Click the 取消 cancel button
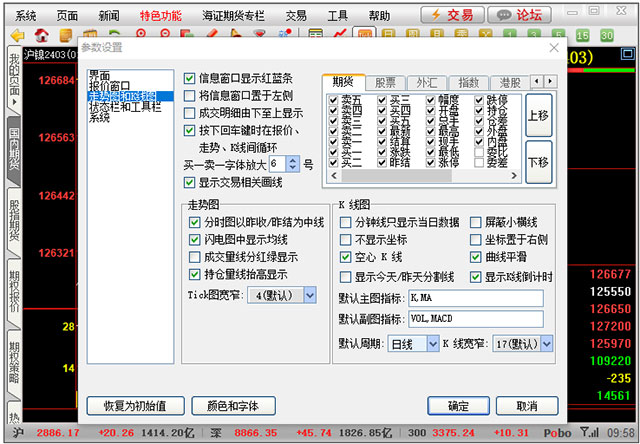This screenshot has width=640, height=444. [x=527, y=406]
